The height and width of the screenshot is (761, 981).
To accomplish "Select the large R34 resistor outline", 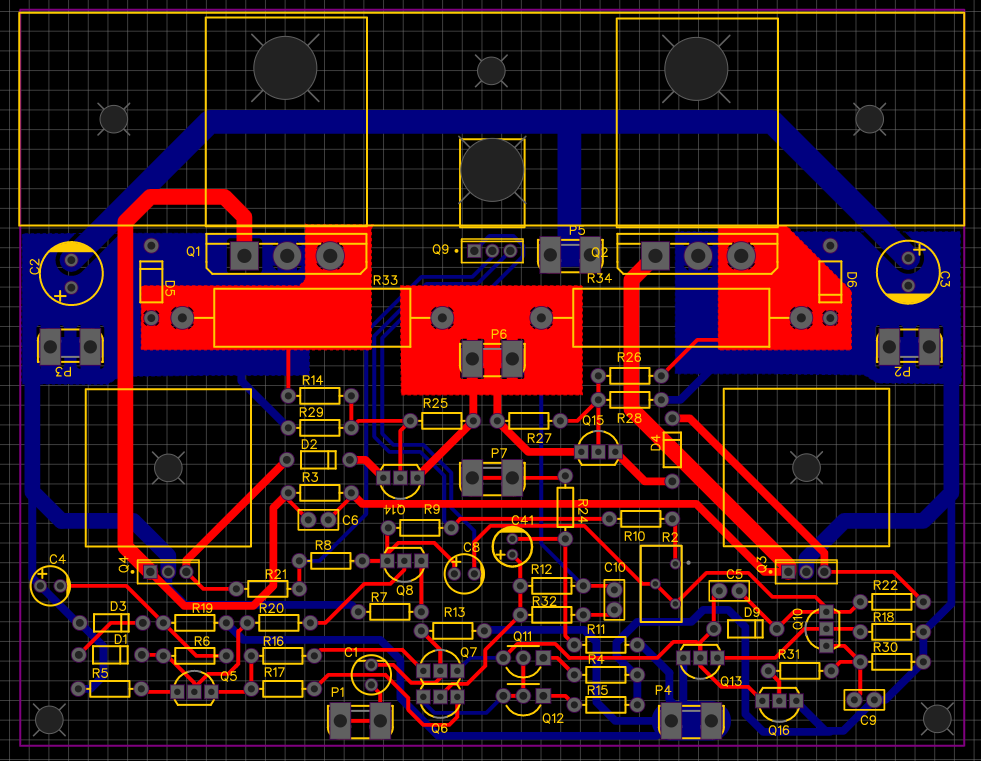I will tap(671, 317).
